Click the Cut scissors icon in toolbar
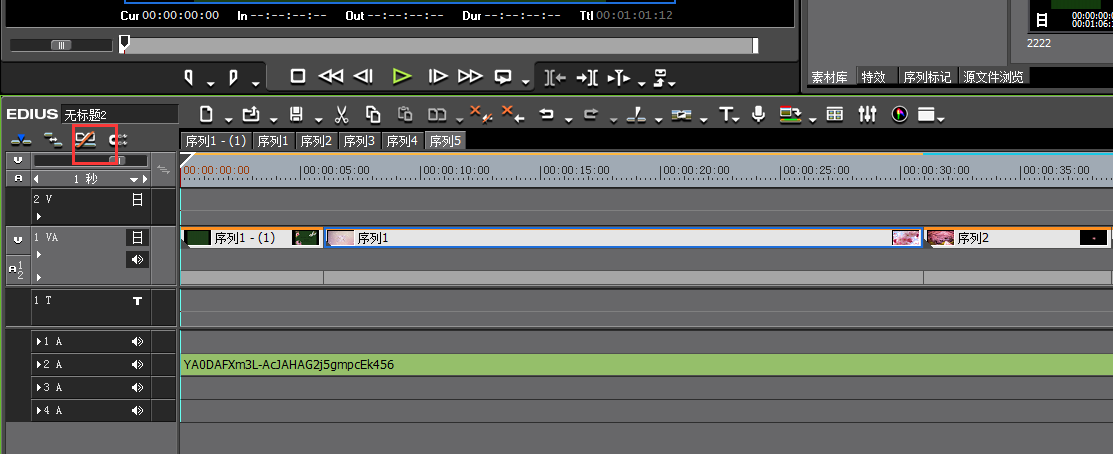The height and width of the screenshot is (454, 1113). [341, 114]
